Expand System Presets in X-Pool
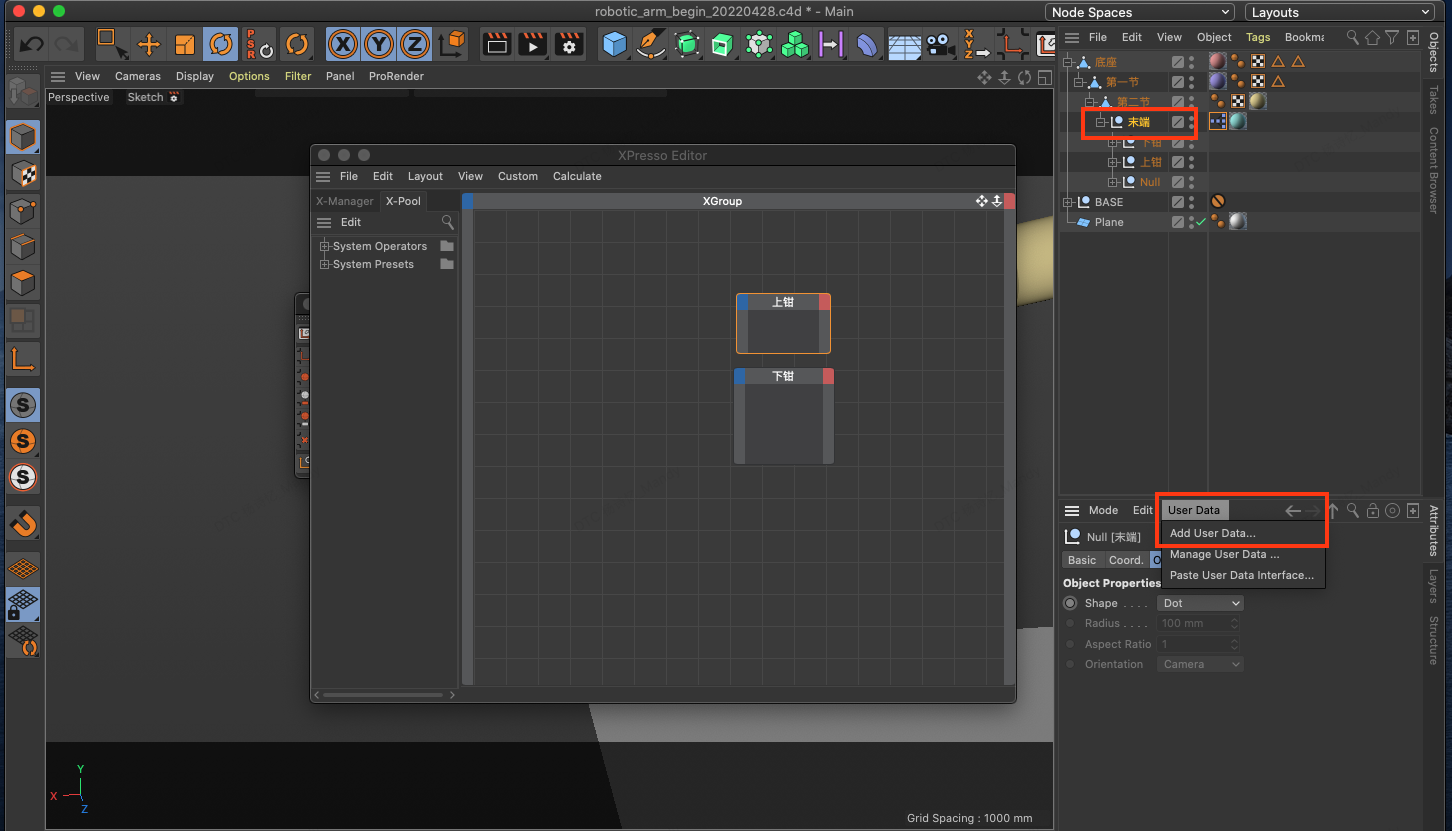The image size is (1452, 831). tap(324, 264)
